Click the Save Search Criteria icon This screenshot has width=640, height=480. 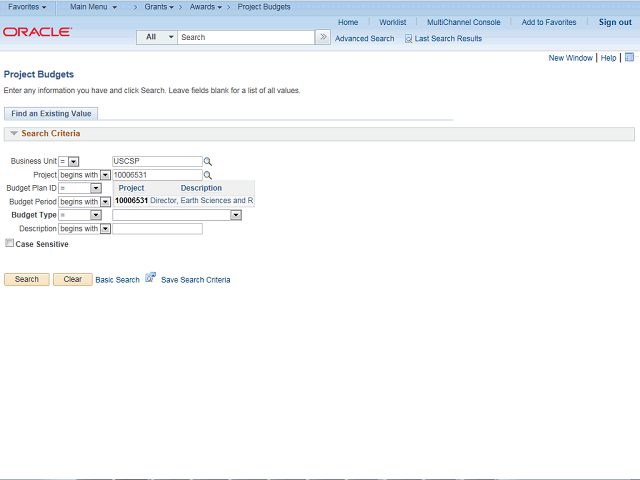[151, 278]
